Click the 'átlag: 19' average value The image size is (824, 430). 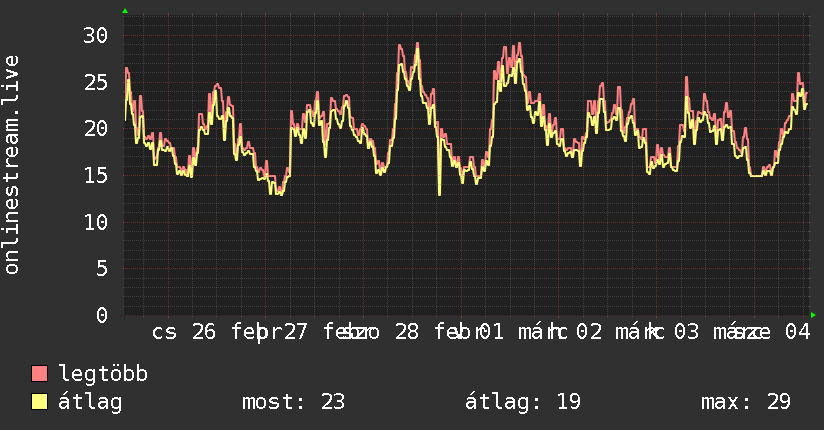pyautogui.click(x=523, y=402)
